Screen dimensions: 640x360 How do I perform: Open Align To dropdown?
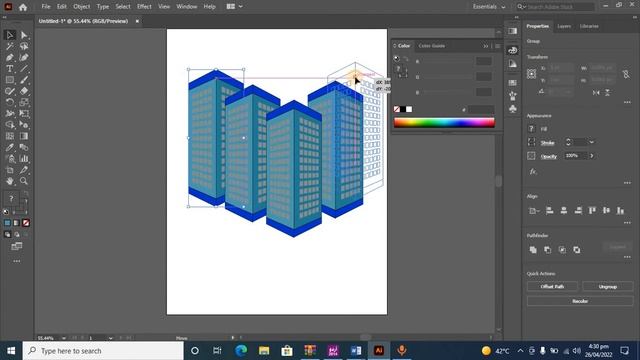coord(533,211)
